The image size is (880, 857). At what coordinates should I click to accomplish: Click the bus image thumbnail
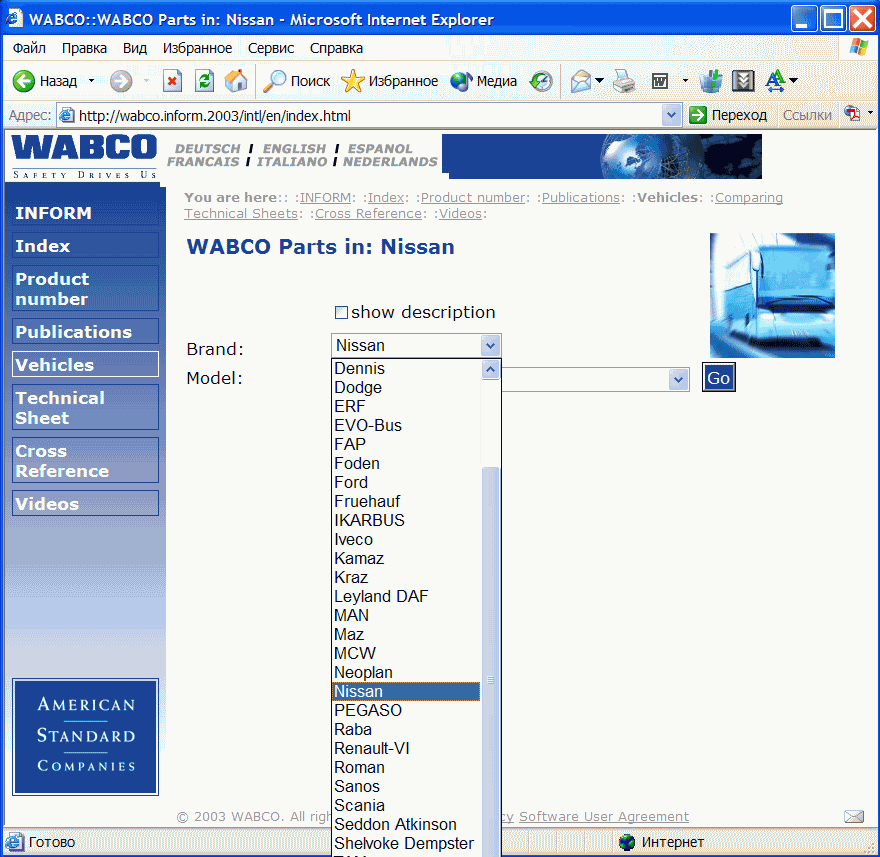(772, 295)
